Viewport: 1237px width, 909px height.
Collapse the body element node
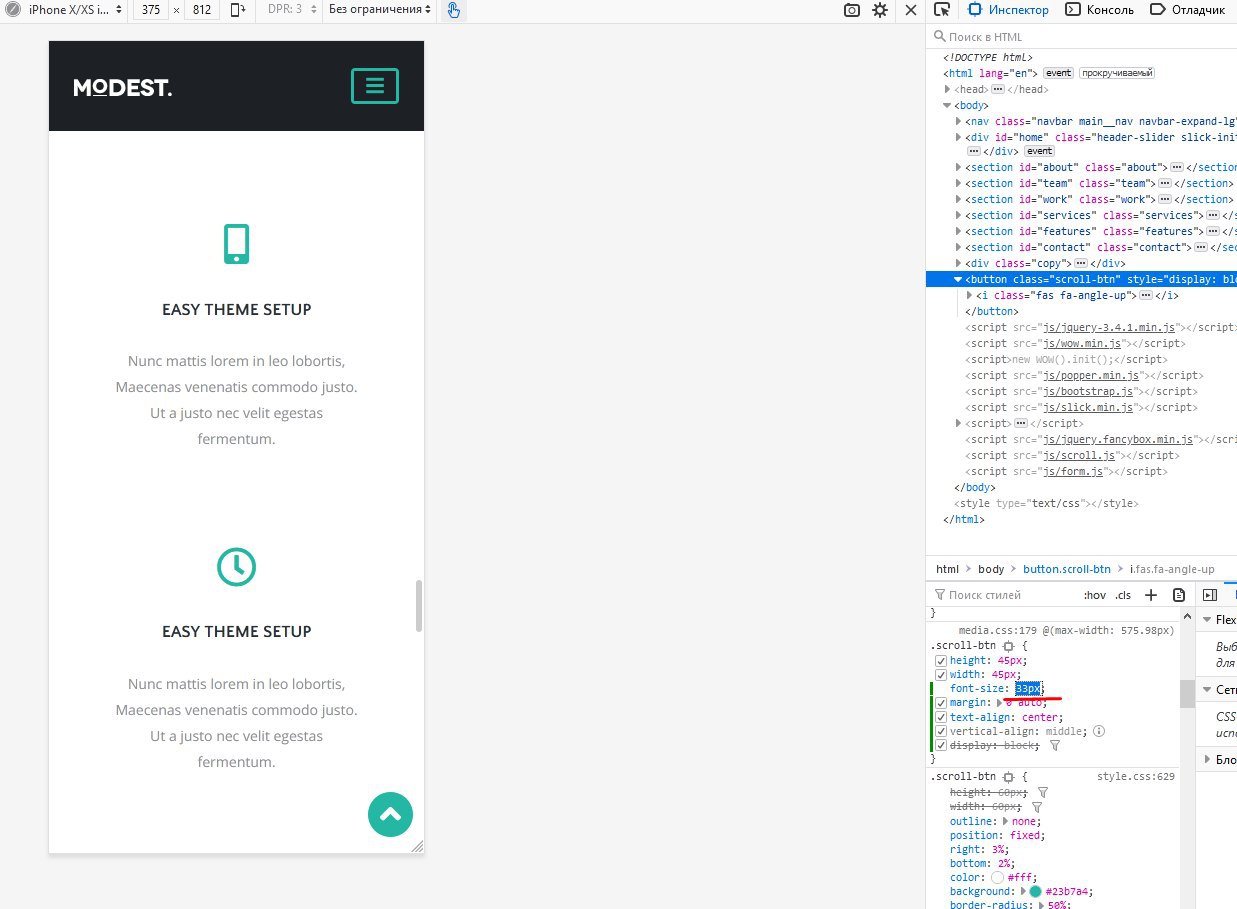point(948,105)
